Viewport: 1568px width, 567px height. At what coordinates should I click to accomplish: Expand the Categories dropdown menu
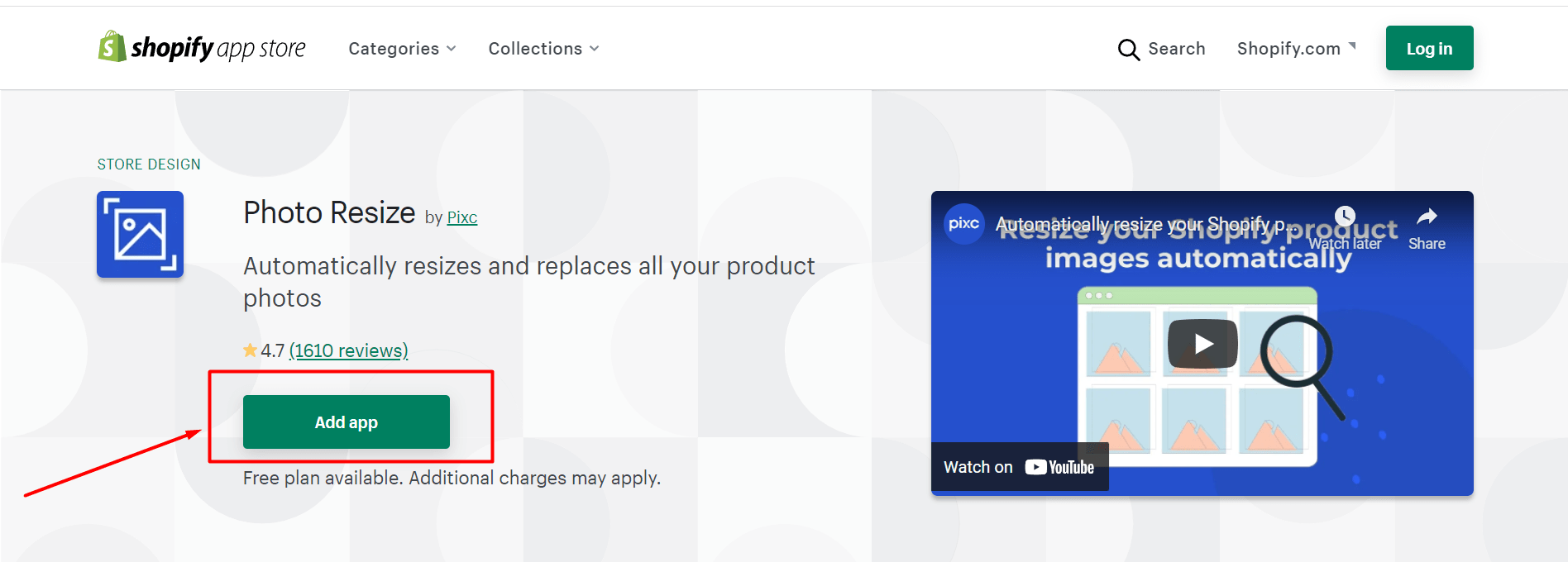click(x=402, y=49)
